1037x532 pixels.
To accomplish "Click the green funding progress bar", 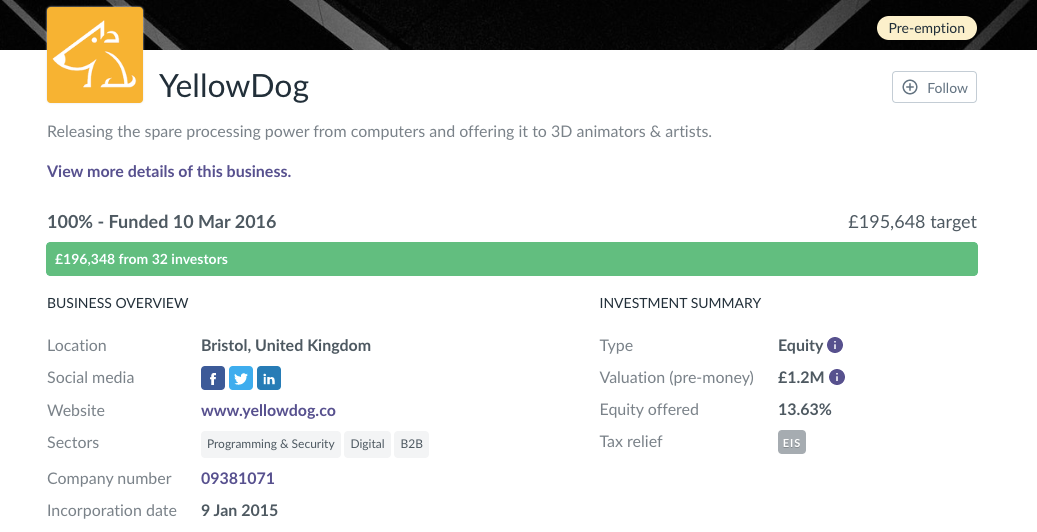I will tap(511, 259).
